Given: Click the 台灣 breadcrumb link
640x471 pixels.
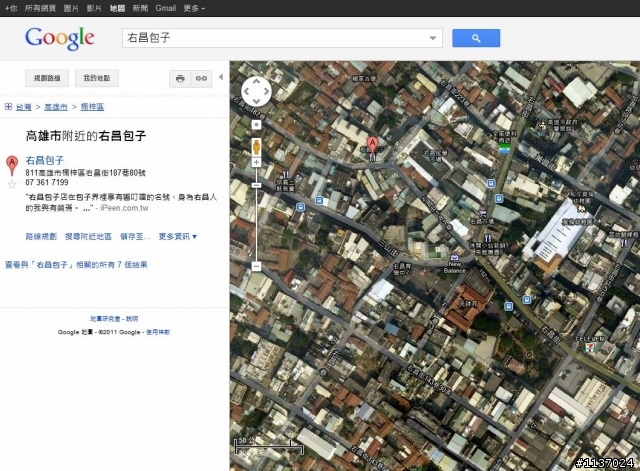Looking at the screenshot, I should (24, 107).
